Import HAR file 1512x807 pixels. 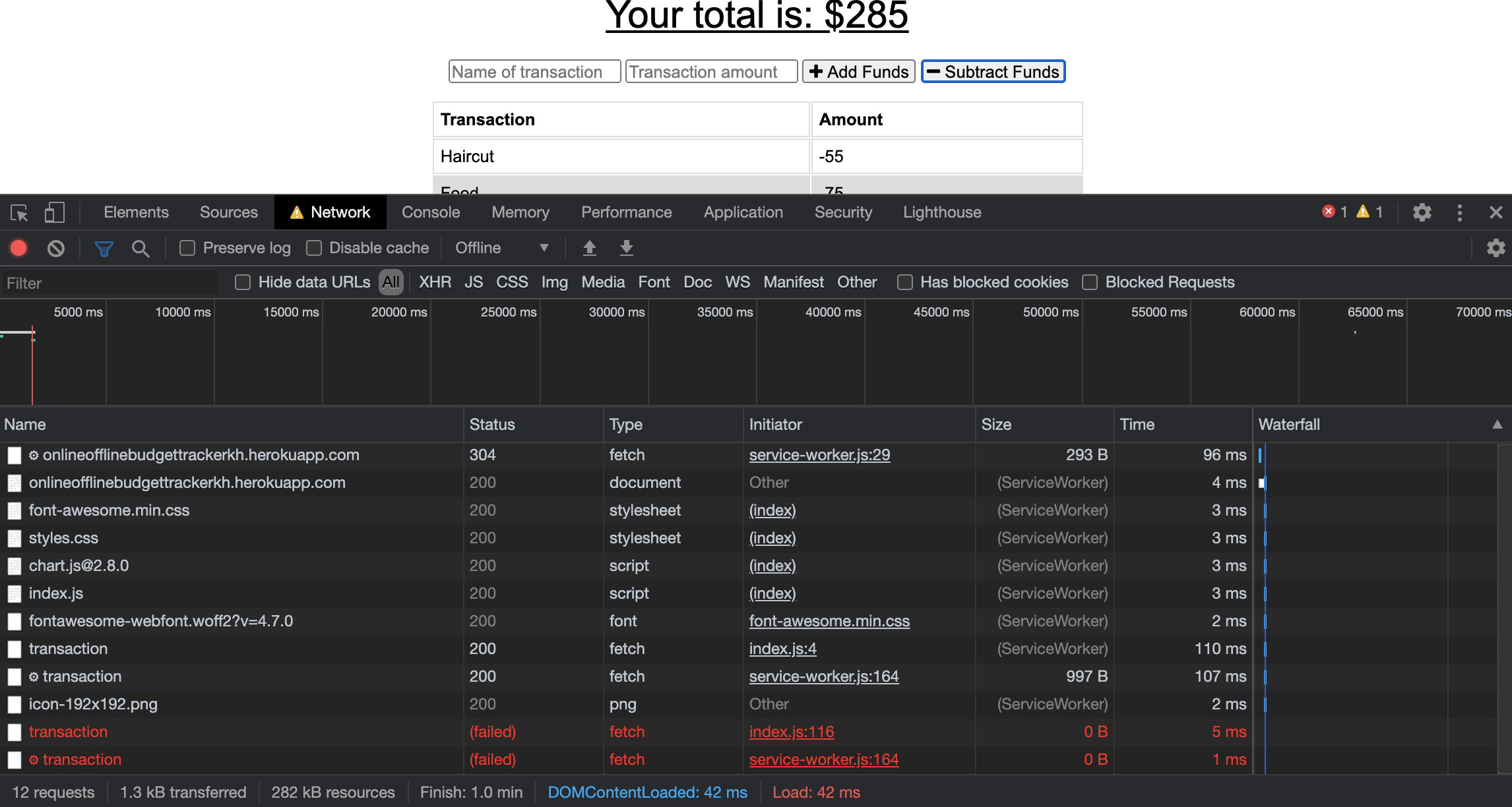click(x=589, y=248)
